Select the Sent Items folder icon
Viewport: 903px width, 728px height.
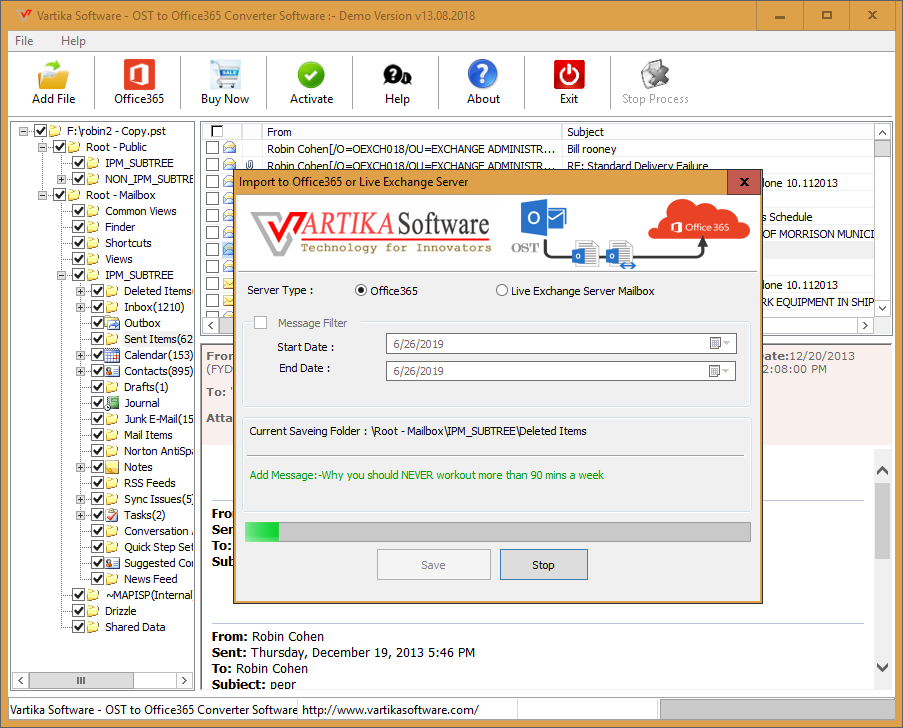tap(113, 339)
